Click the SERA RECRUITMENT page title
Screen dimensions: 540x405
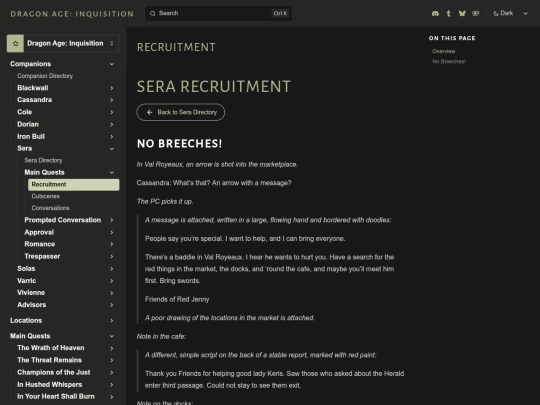[x=214, y=86]
